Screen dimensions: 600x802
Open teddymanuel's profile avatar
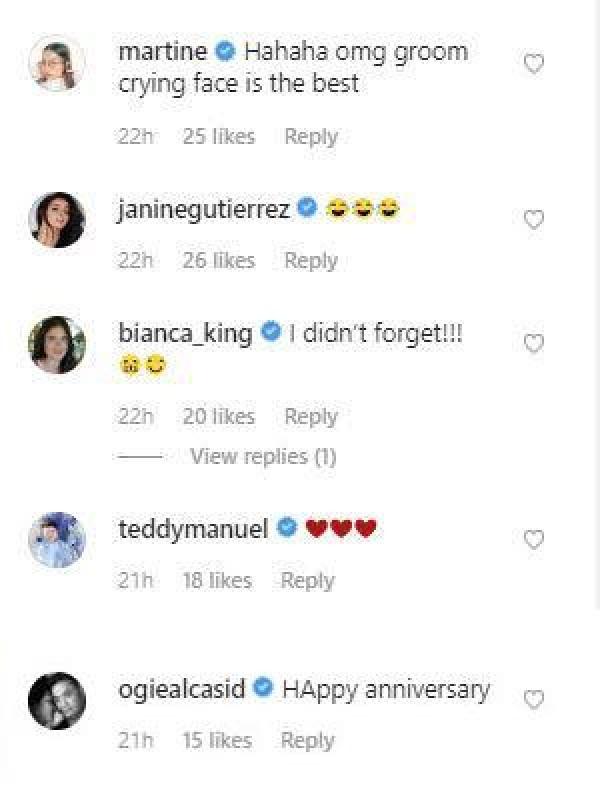tap(57, 540)
